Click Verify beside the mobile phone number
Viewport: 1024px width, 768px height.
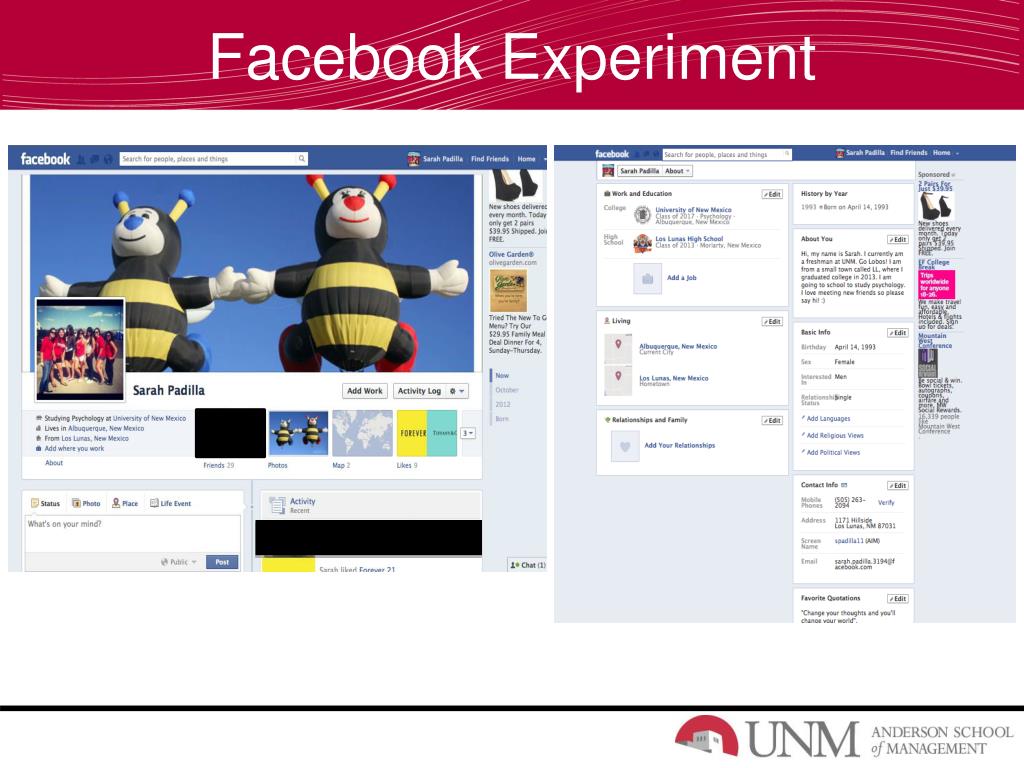pyautogui.click(x=886, y=503)
